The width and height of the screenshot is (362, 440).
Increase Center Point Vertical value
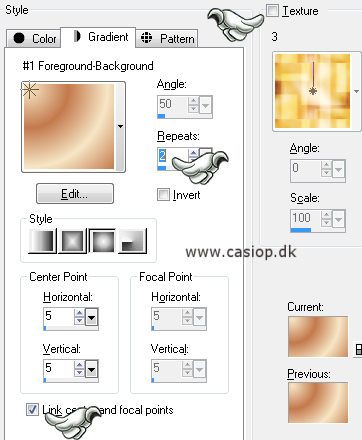point(79,365)
